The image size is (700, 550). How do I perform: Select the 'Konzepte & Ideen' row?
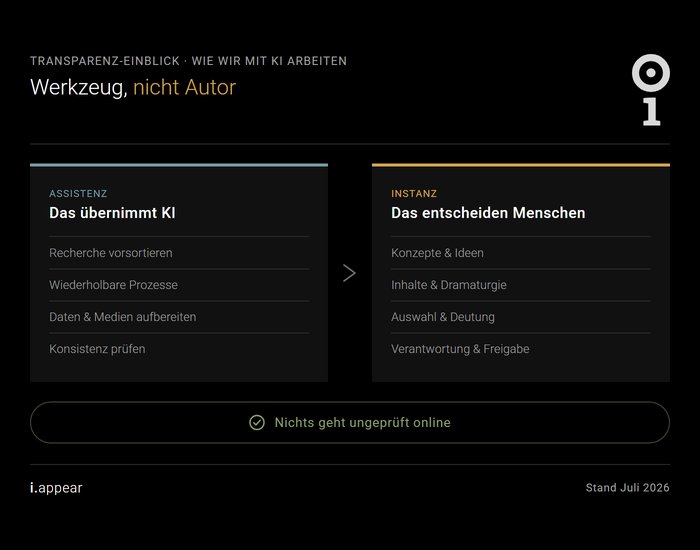click(521, 253)
